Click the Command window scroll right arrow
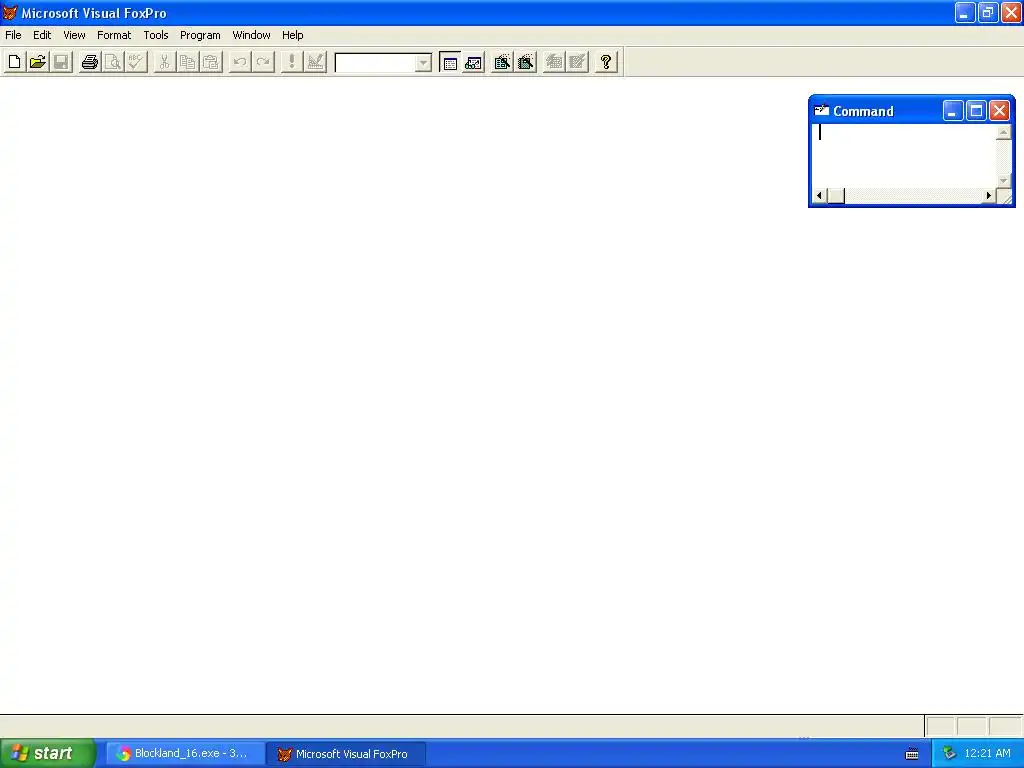 [989, 195]
